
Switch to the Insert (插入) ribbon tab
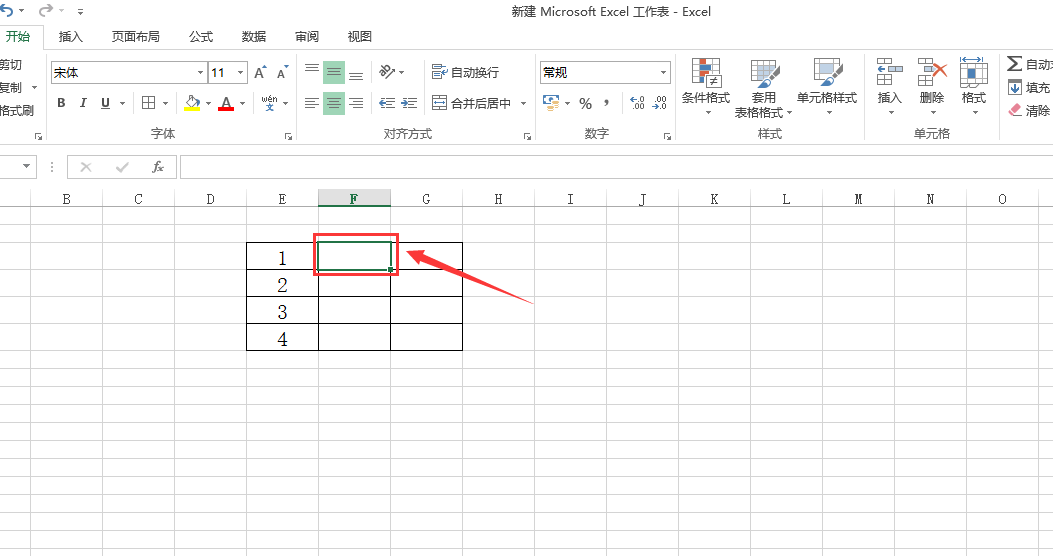click(71, 37)
